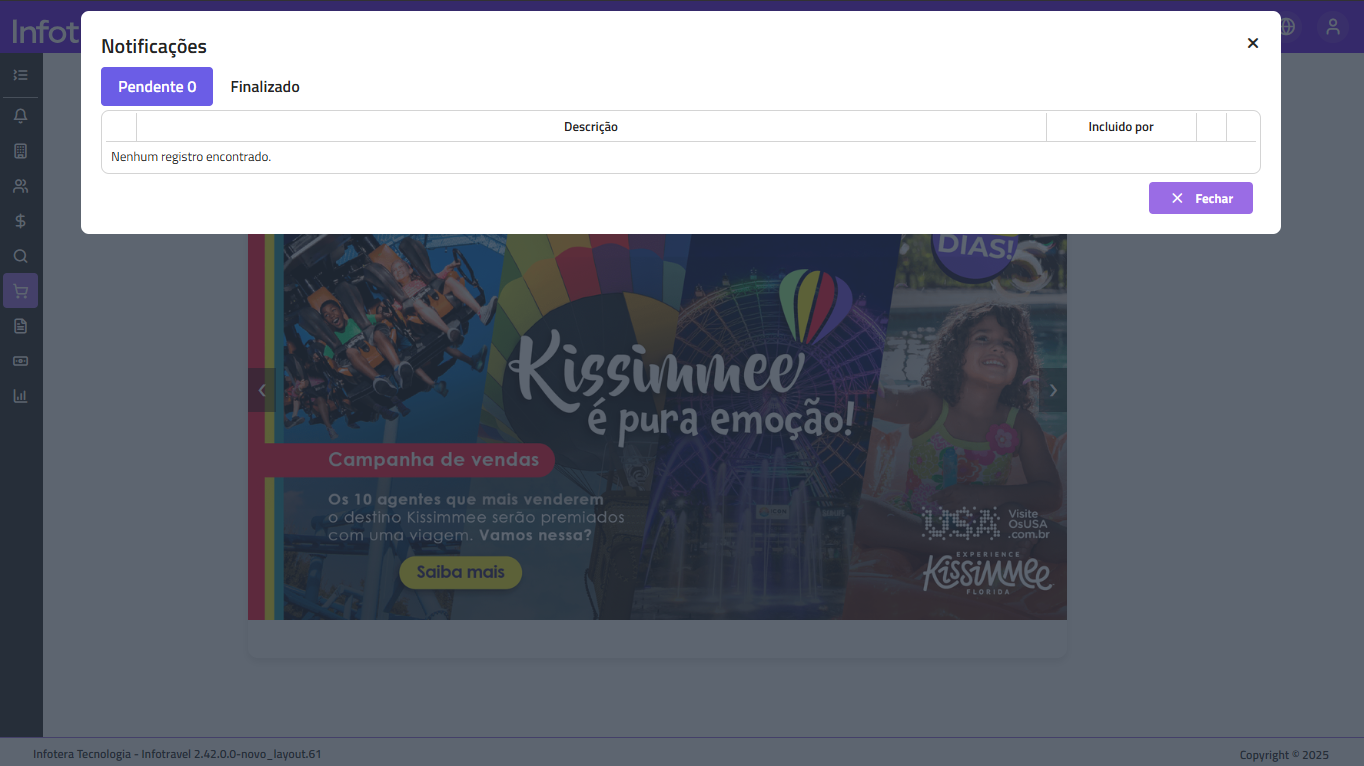Switch to the Pendente 0 tab
1364x766 pixels.
(x=157, y=87)
